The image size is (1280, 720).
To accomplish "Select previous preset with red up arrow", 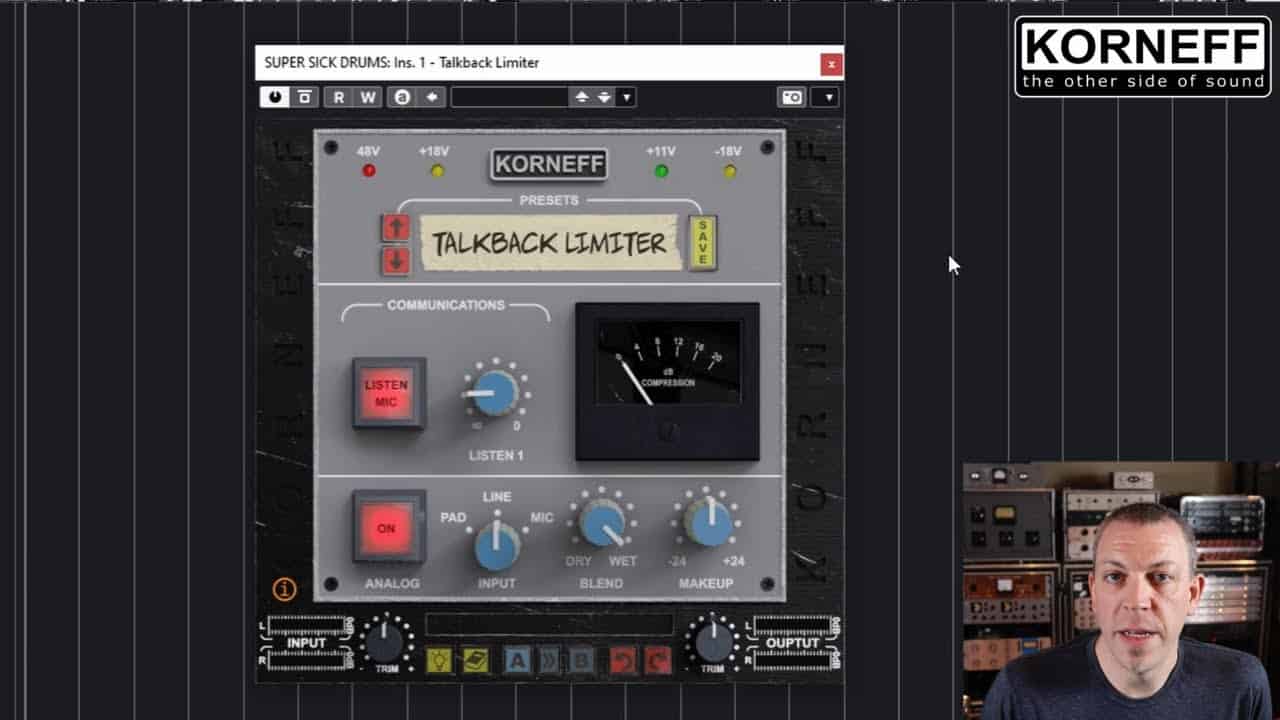I will coord(395,228).
